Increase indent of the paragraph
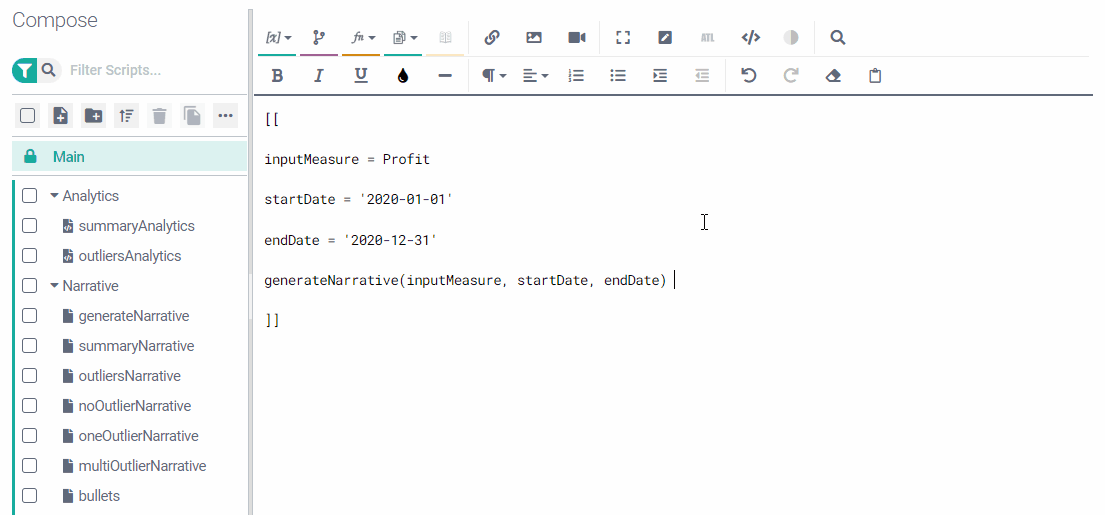Viewport: 1105px width, 515px height. tap(660, 75)
